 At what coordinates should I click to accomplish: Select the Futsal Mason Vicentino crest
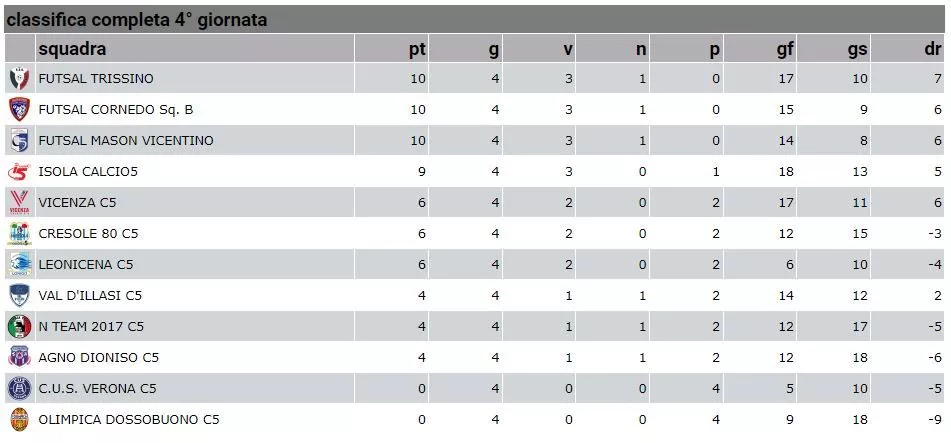19,140
